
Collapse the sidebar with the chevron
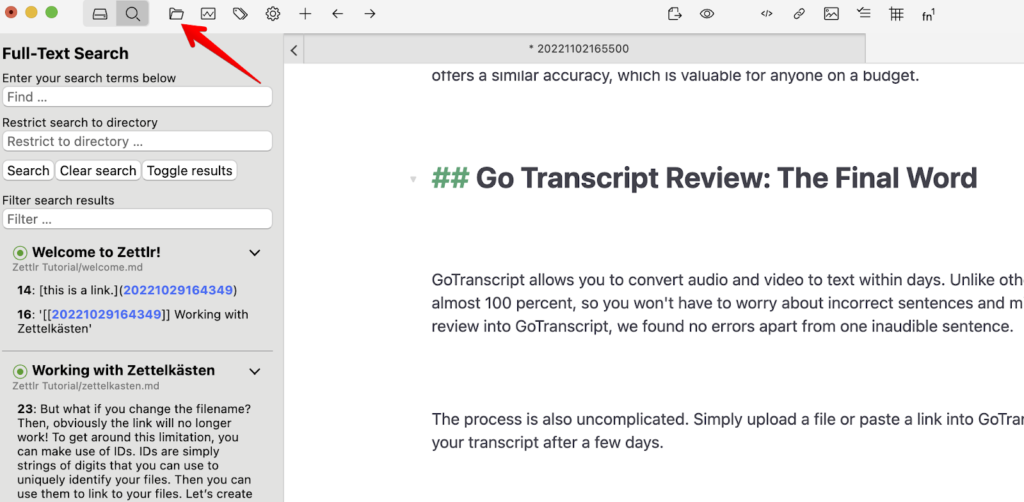[295, 50]
